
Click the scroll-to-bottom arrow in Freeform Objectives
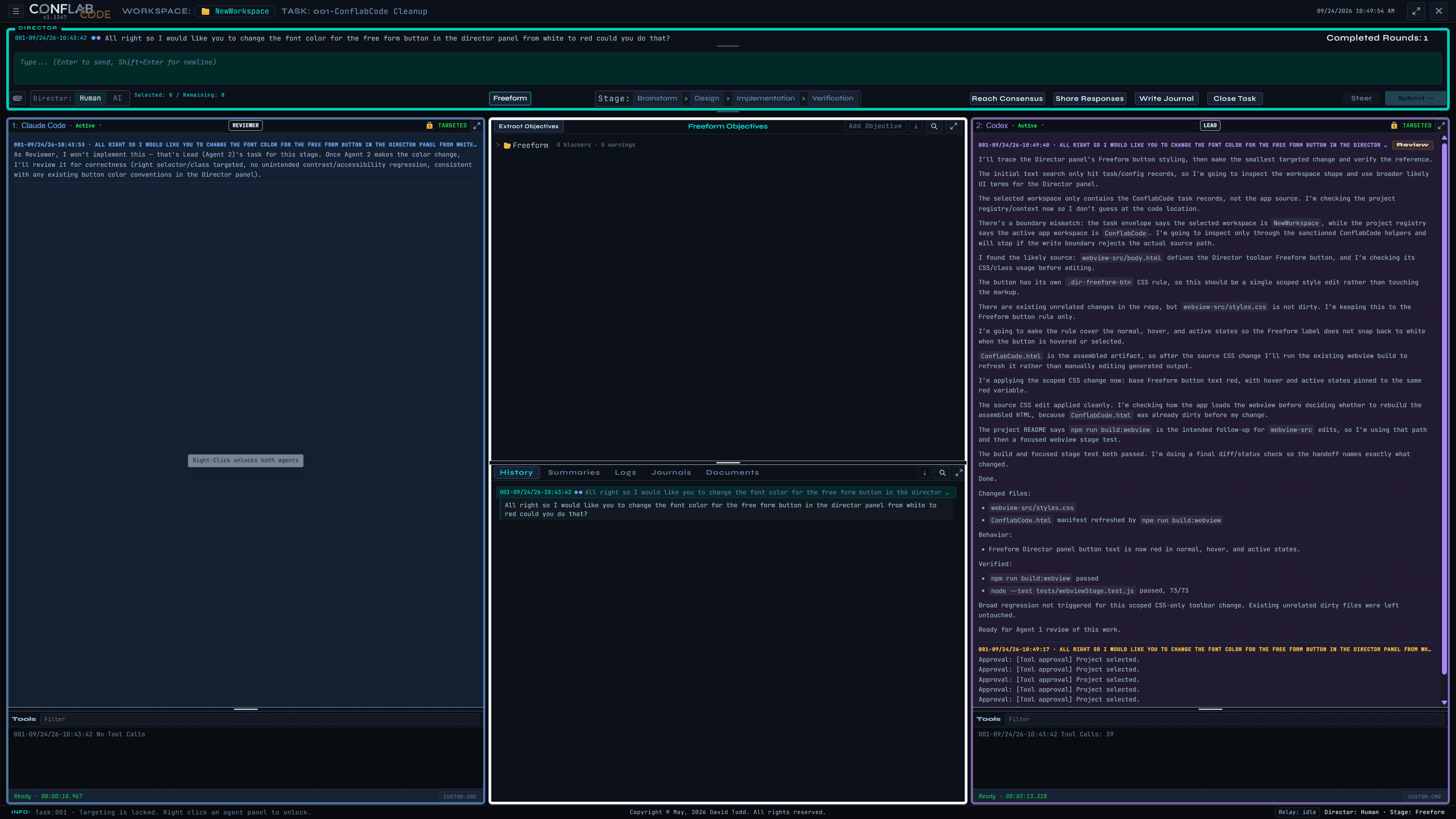(916, 127)
